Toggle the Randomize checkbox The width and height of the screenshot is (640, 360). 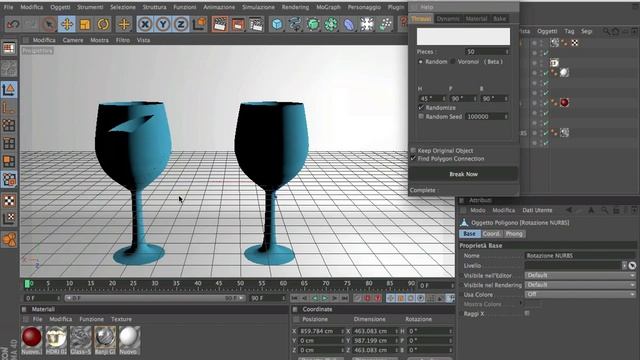pyautogui.click(x=421, y=107)
